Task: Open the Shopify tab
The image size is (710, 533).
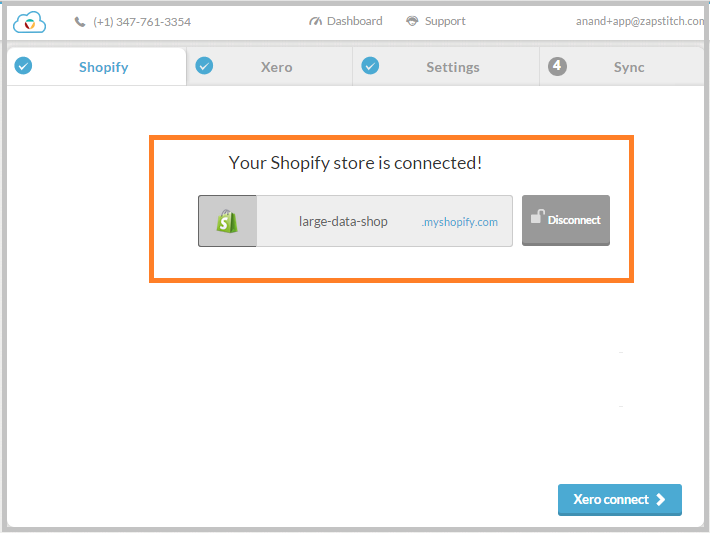Action: click(96, 67)
